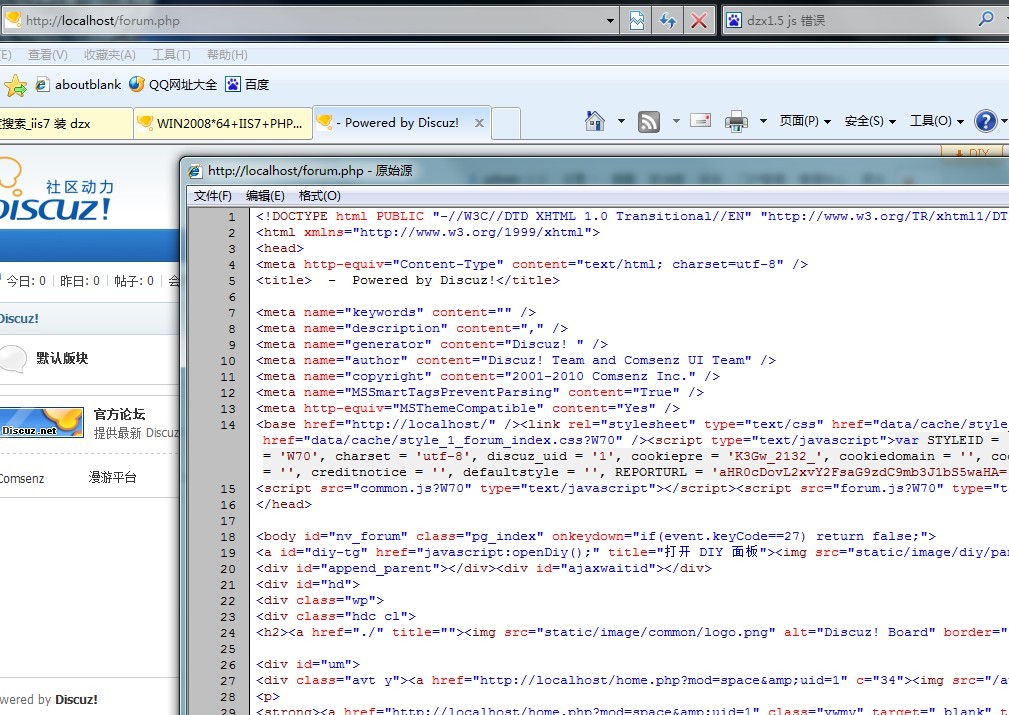The image size is (1009, 715).
Task: Open 格式(O) menu in source viewer
Action: [x=320, y=196]
